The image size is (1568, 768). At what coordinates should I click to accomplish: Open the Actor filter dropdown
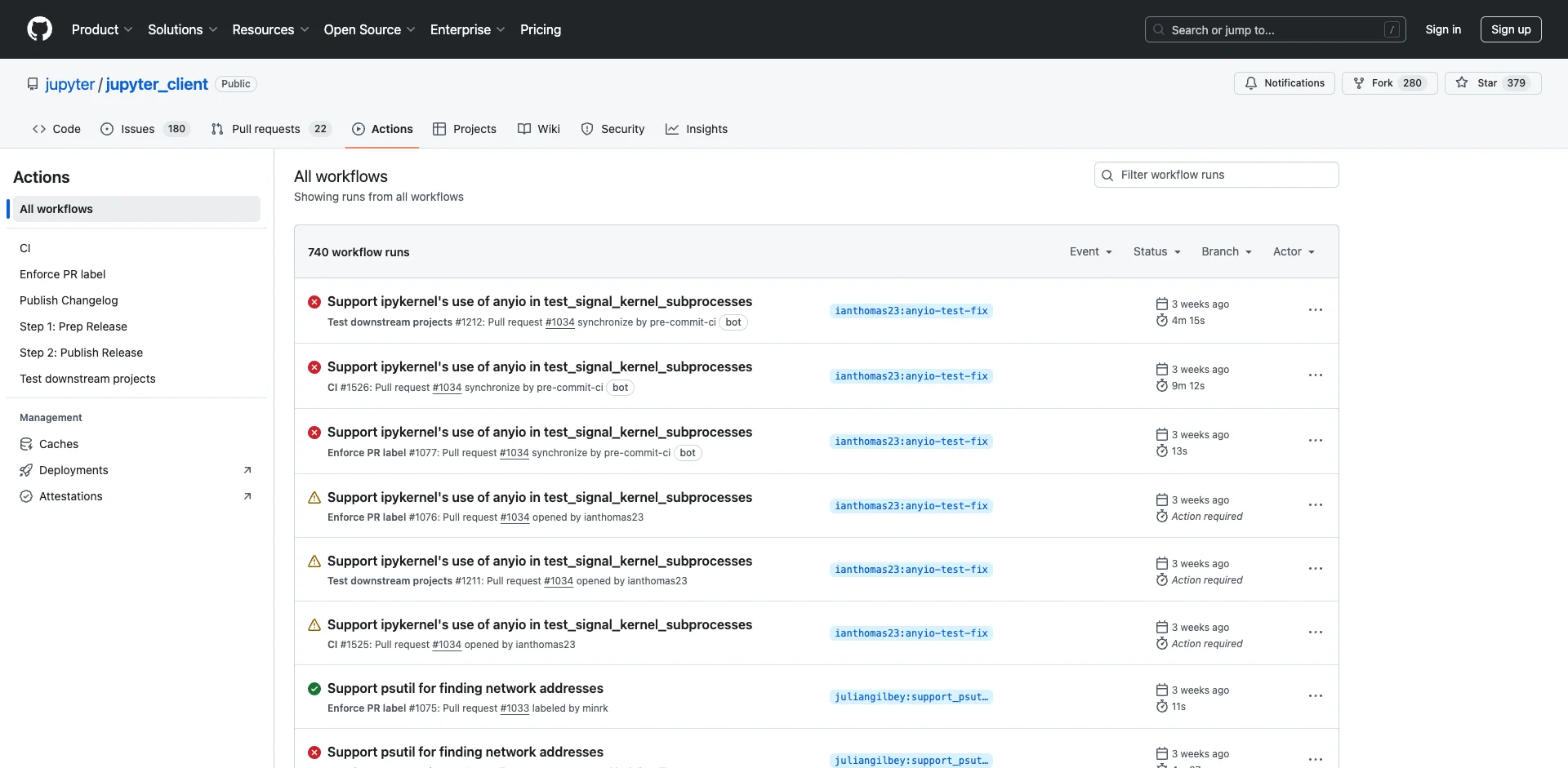1294,251
